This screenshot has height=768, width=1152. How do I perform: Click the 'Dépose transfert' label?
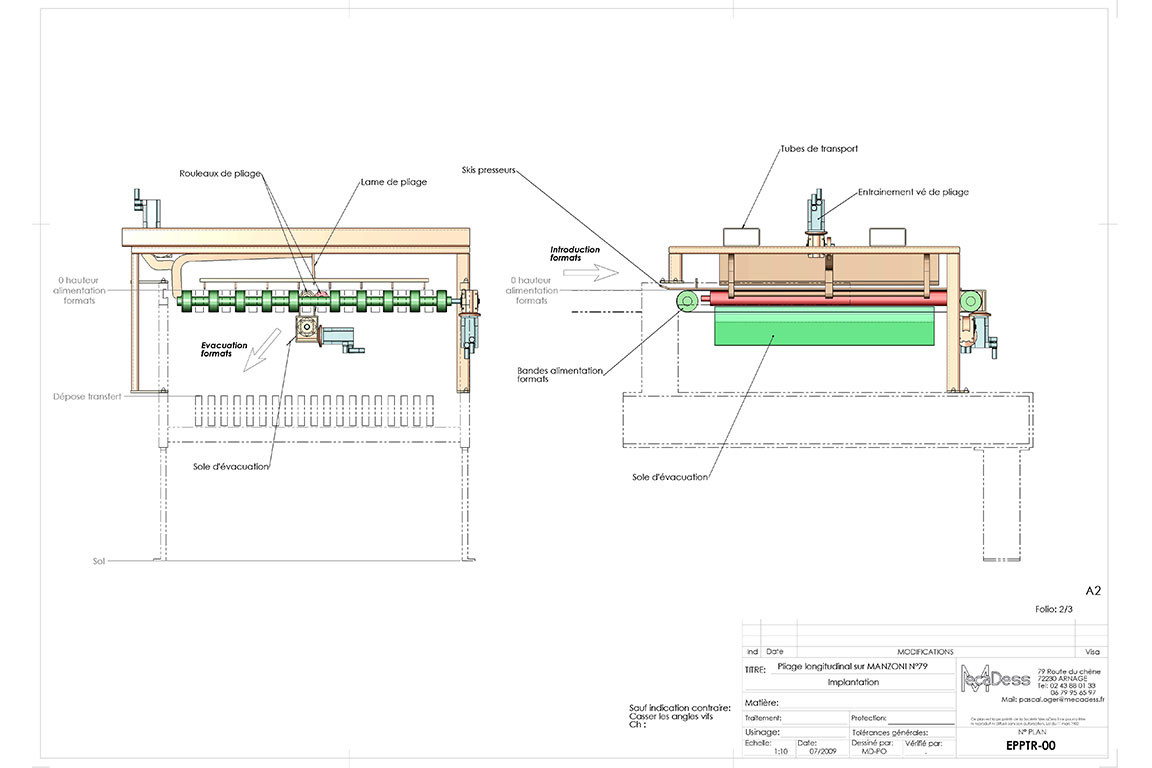[x=87, y=396]
